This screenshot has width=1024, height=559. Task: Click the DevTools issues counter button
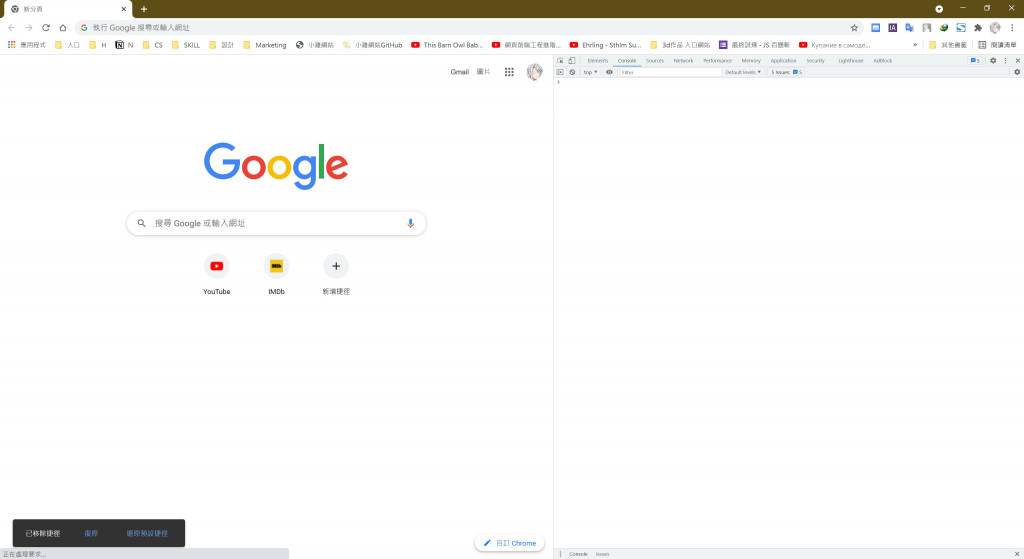(x=975, y=61)
